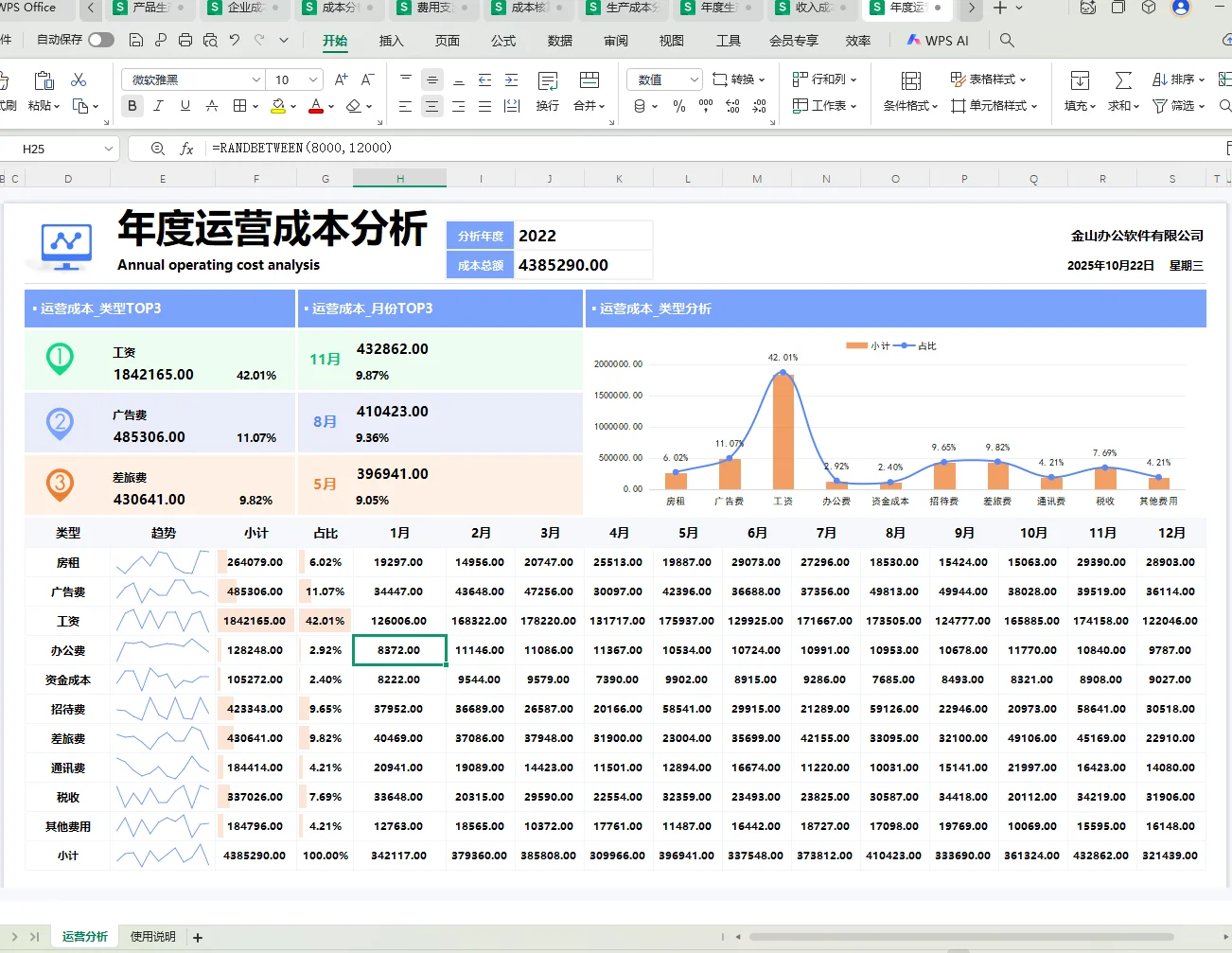Add a new worksheet with the plus button
The height and width of the screenshot is (953, 1232).
197,936
